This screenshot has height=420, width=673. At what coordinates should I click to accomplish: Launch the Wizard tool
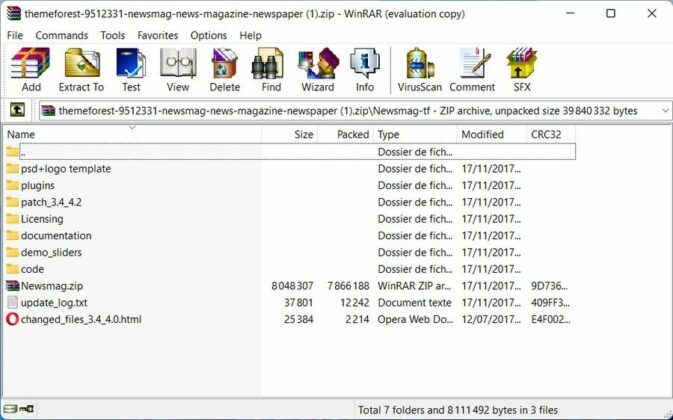tap(318, 70)
